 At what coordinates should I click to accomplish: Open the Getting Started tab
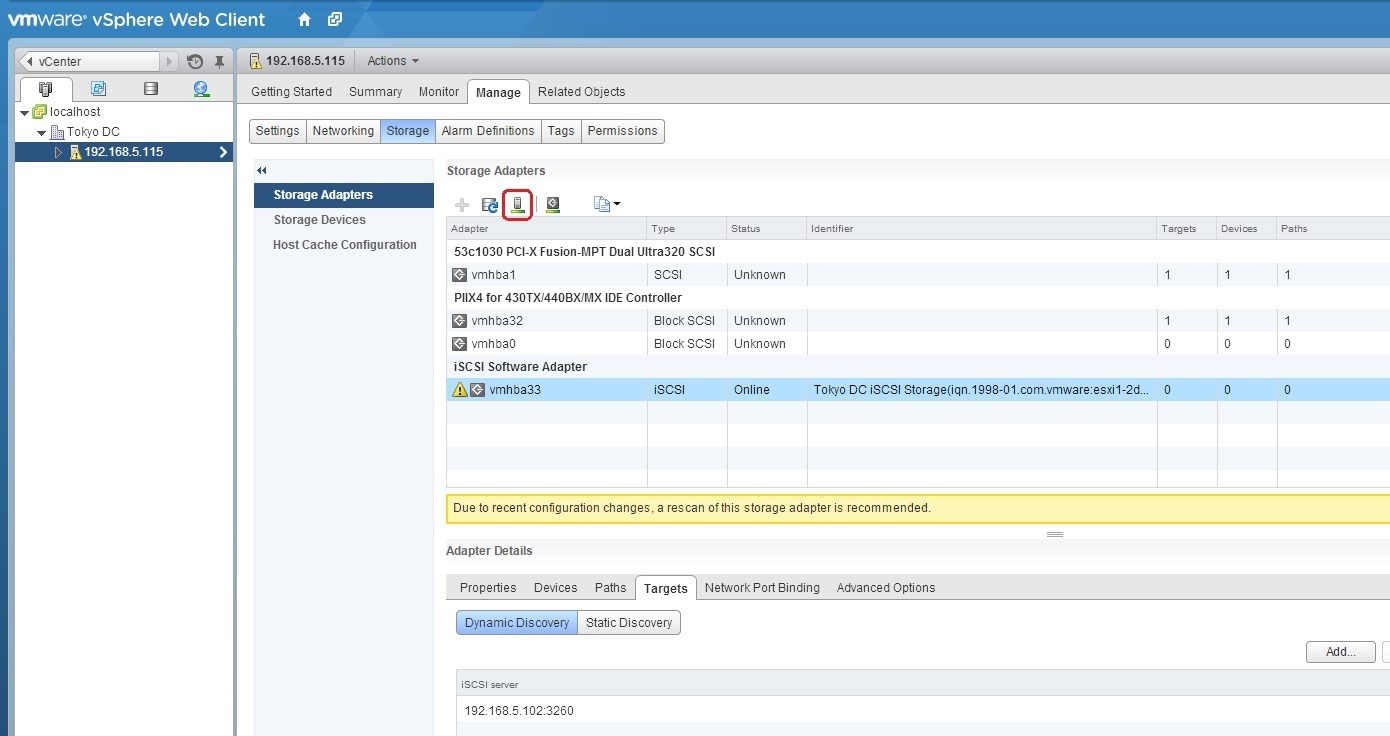291,92
